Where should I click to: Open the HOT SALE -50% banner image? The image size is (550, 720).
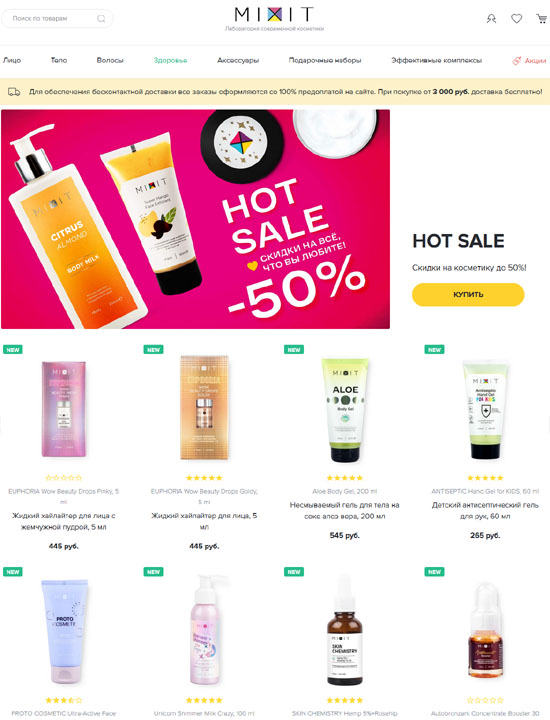(x=195, y=219)
